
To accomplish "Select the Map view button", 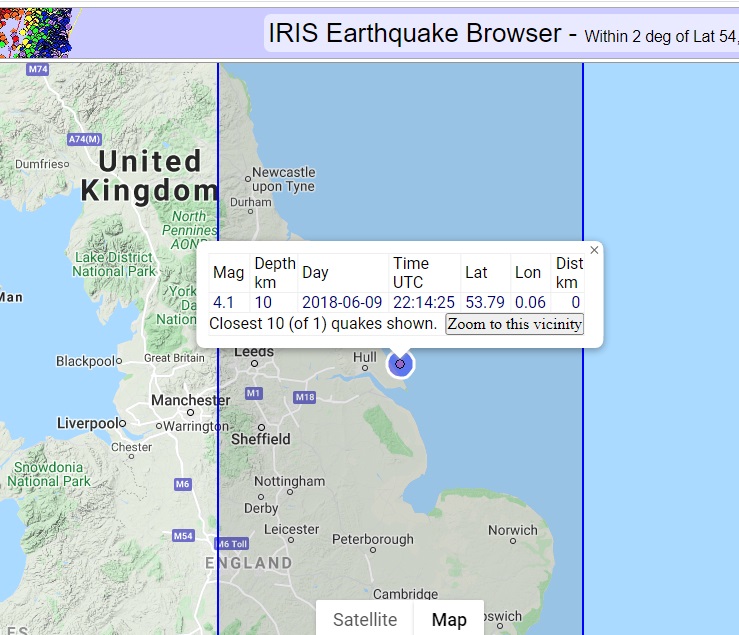I will click(x=449, y=619).
